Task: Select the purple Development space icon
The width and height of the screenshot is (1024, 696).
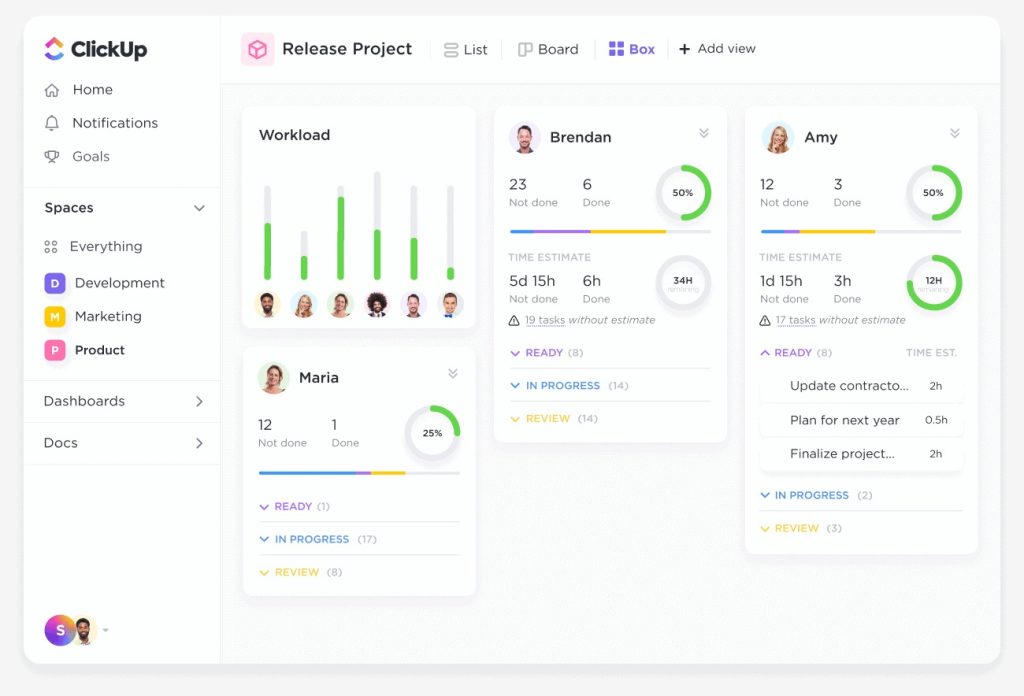Action: pos(55,283)
